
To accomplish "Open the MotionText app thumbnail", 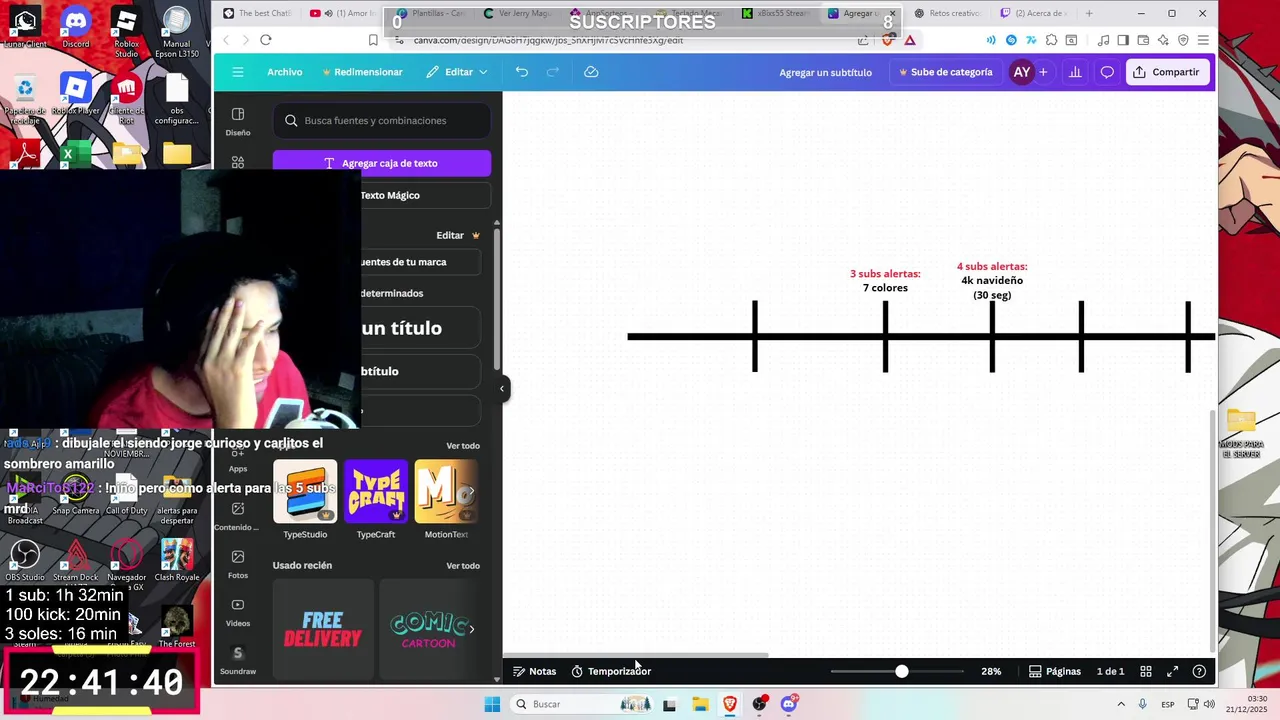I will point(446,491).
